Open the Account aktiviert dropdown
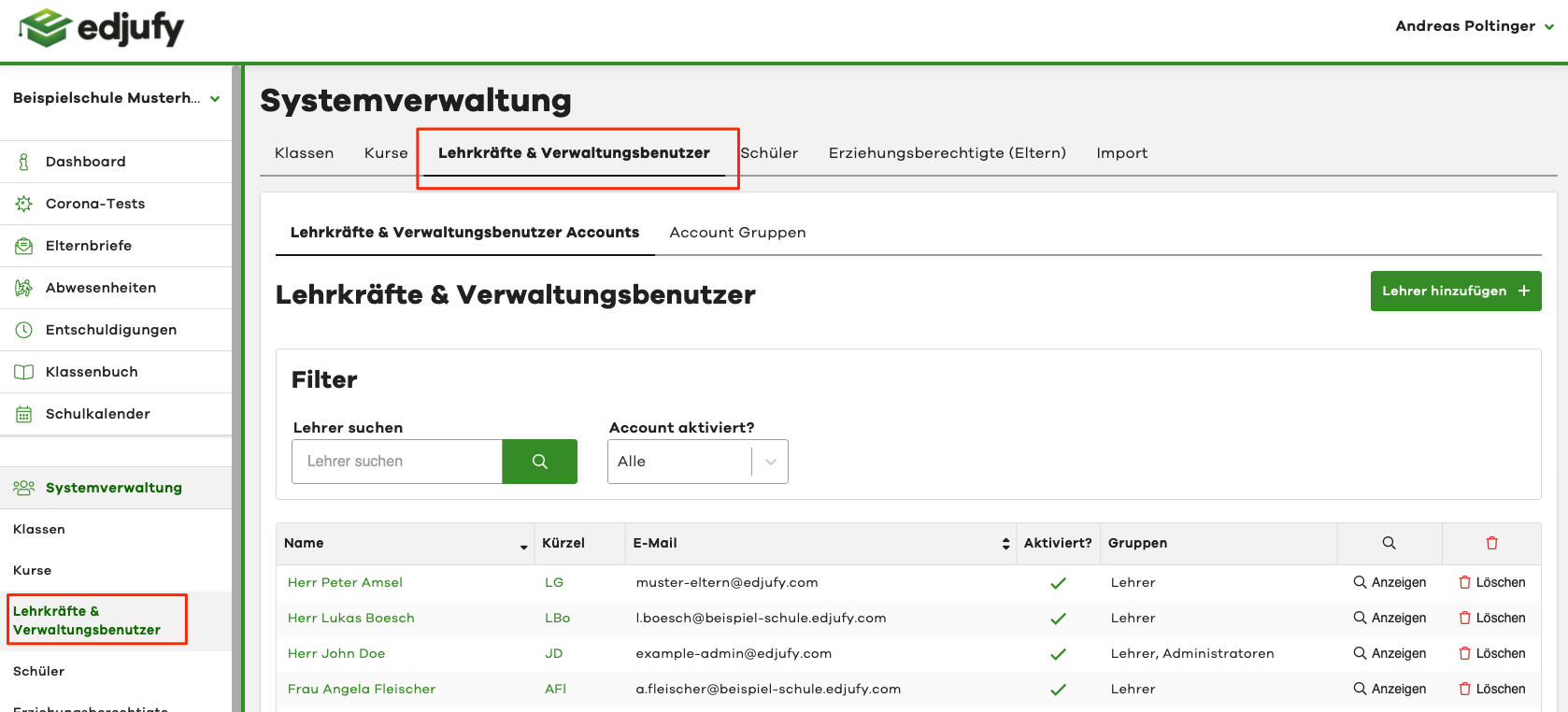The image size is (1568, 712). coord(697,462)
